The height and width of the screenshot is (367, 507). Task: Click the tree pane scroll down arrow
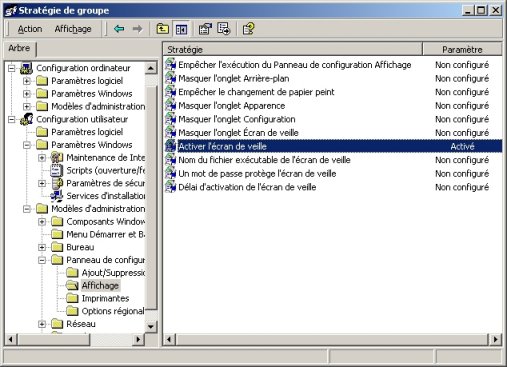151,326
